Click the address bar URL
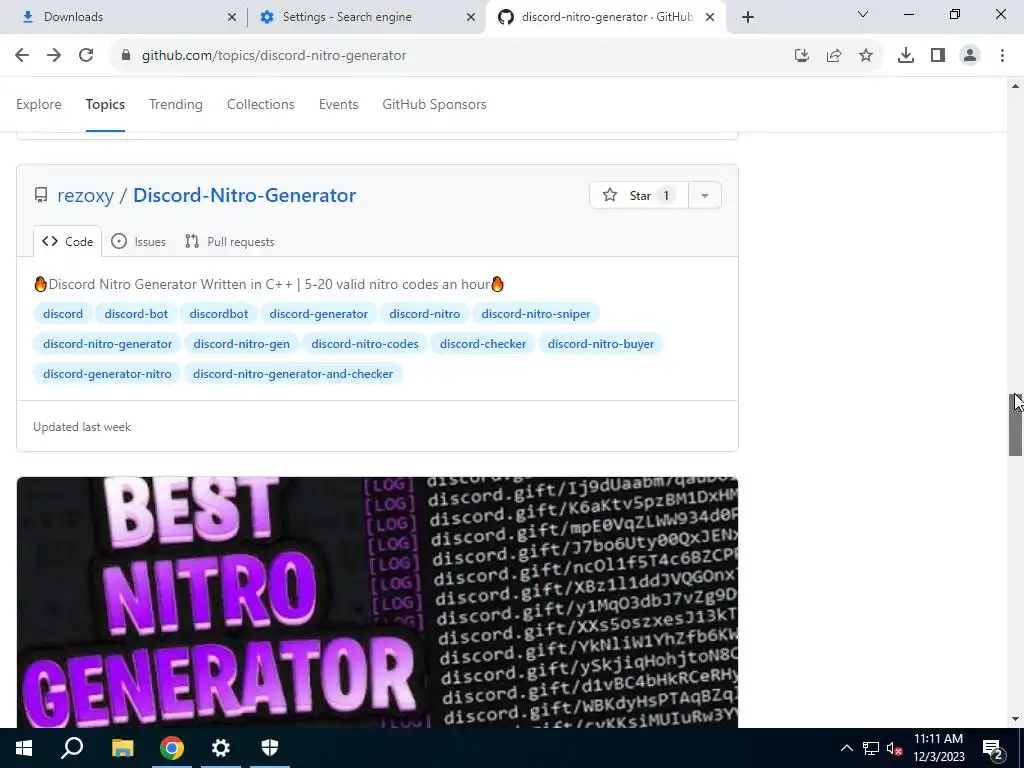The width and height of the screenshot is (1024, 768). click(274, 56)
